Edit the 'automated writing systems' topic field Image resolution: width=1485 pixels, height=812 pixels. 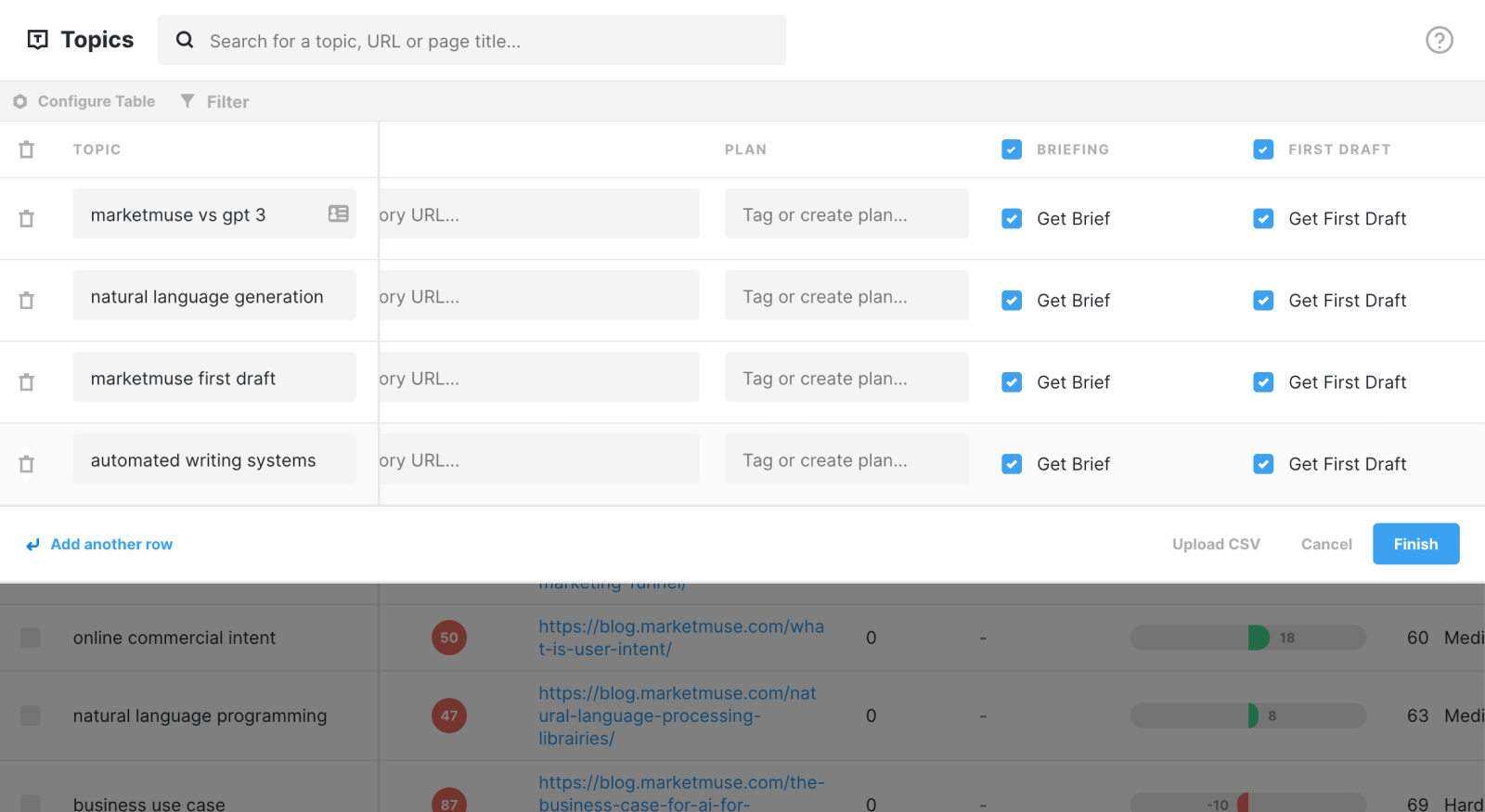(214, 459)
